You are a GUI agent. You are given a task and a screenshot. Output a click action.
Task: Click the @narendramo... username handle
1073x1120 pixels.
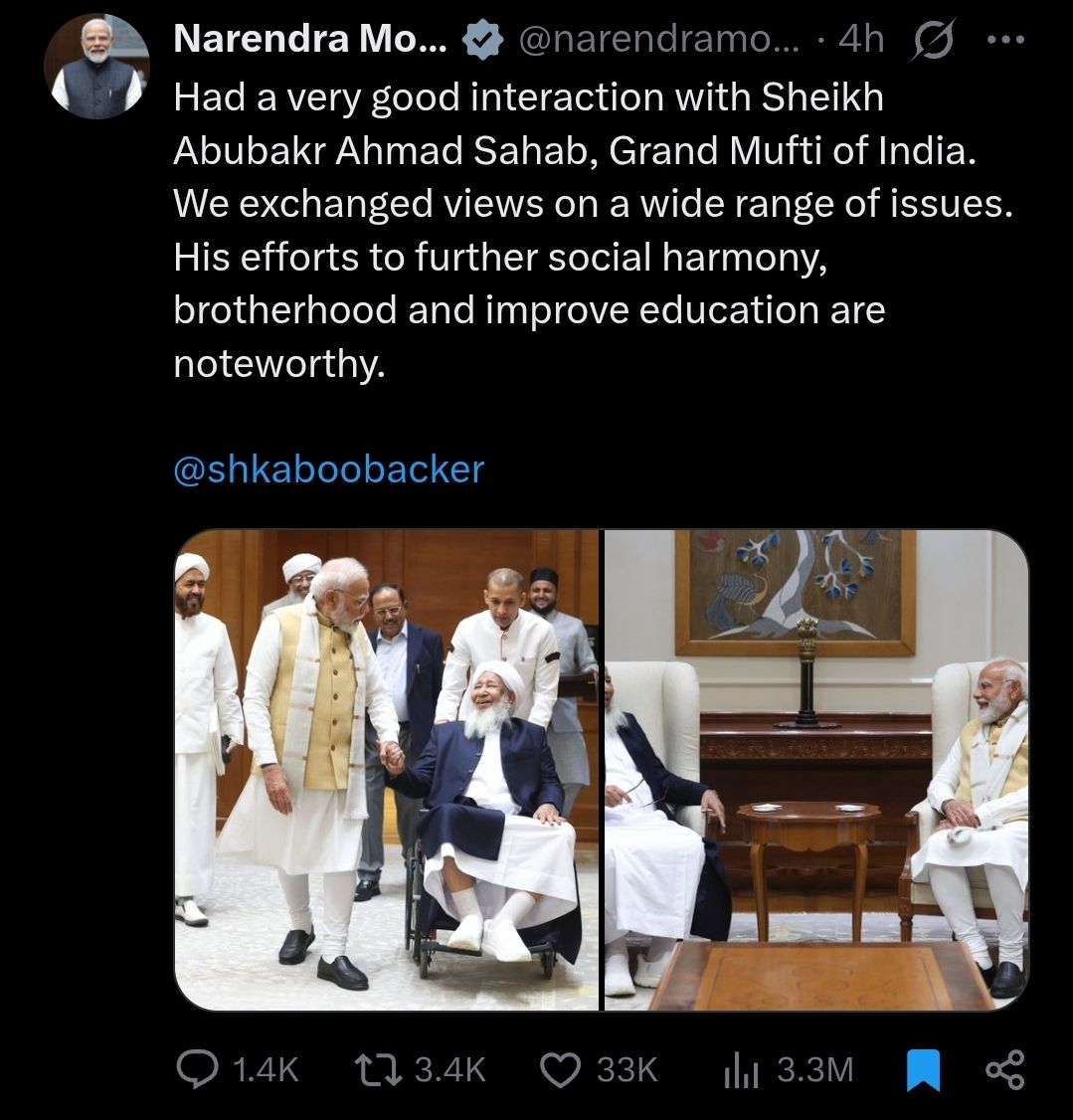[x=659, y=40]
